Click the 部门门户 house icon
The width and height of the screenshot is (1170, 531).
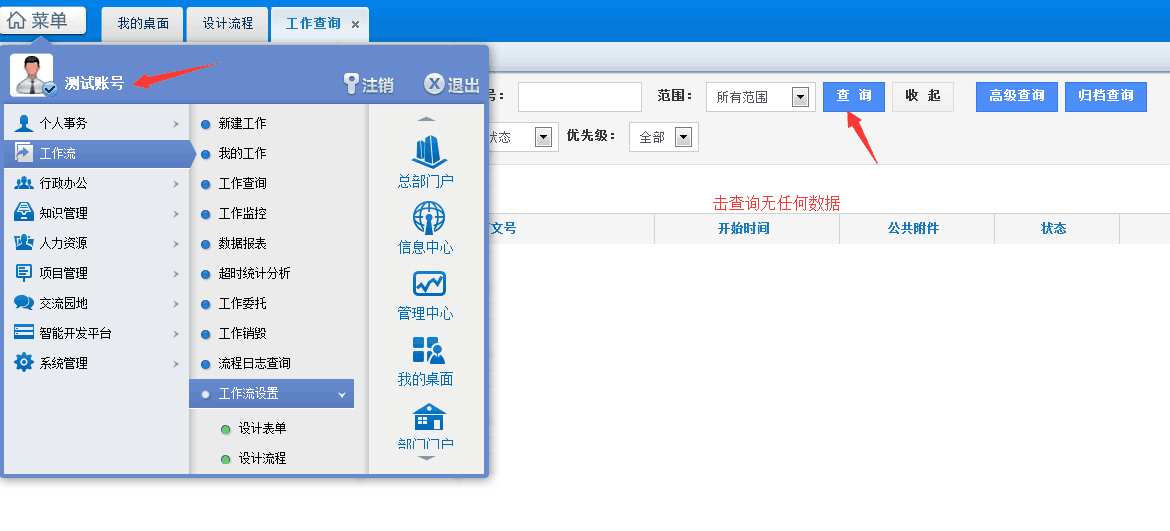[x=428, y=417]
